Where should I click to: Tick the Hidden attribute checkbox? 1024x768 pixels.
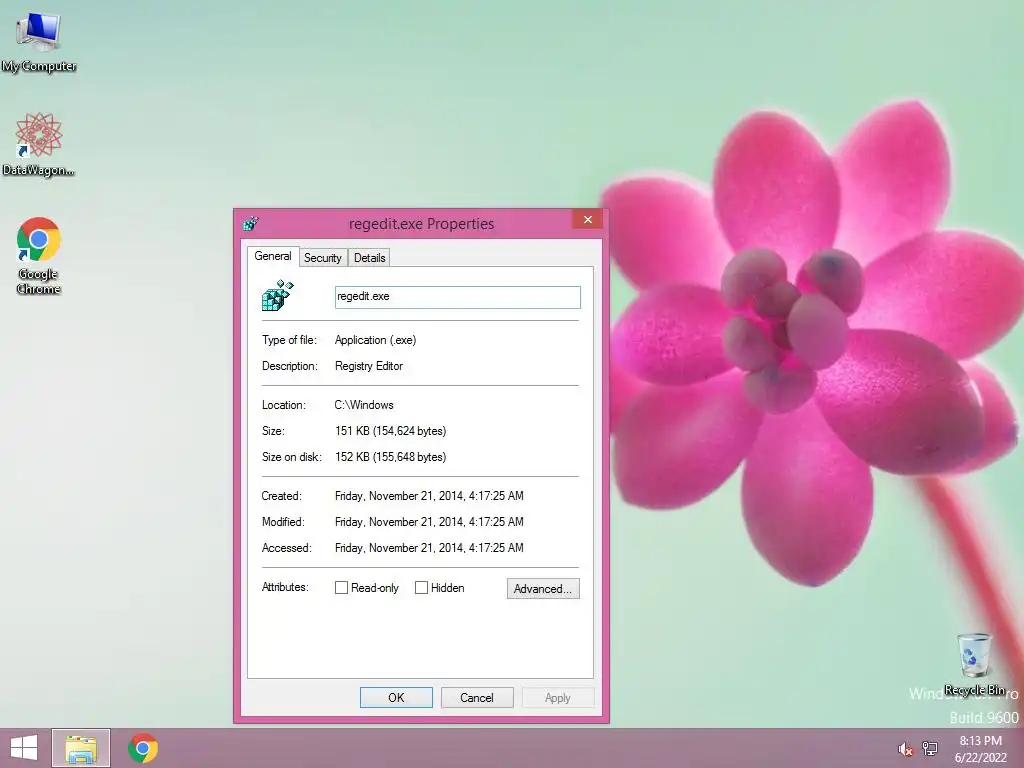pos(421,588)
